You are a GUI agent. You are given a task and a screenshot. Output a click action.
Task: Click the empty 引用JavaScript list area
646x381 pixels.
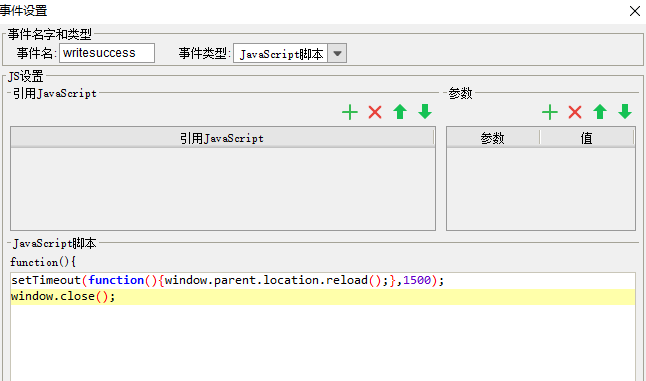[222, 189]
